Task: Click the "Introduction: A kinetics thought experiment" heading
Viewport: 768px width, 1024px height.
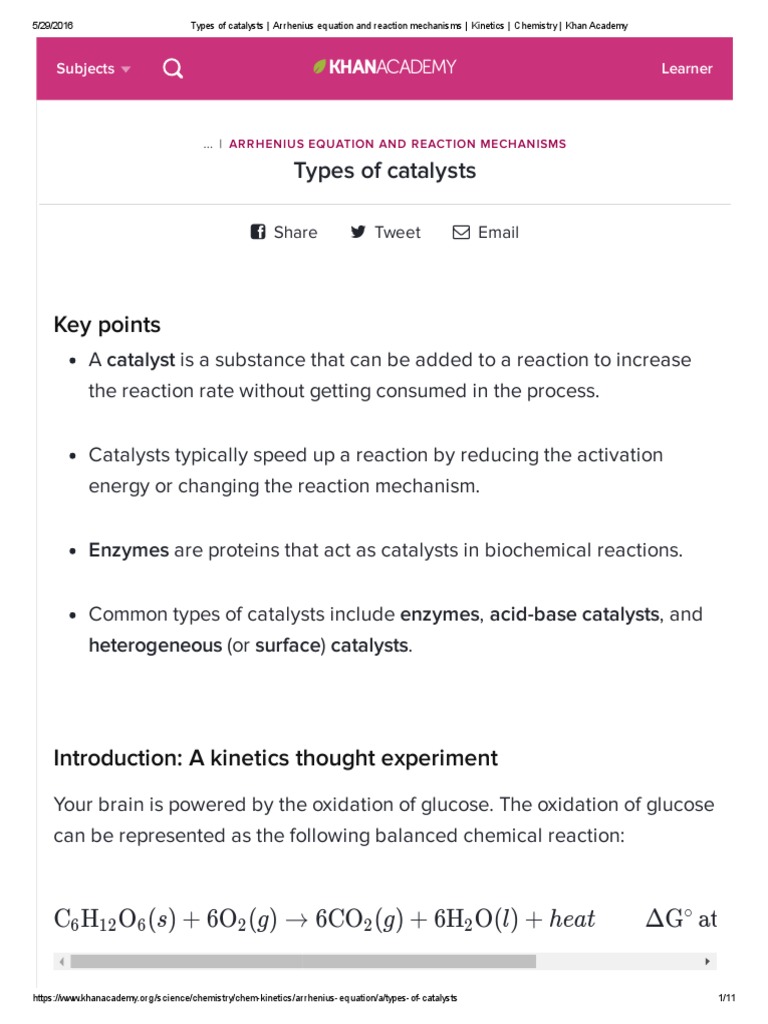Action: (x=275, y=758)
